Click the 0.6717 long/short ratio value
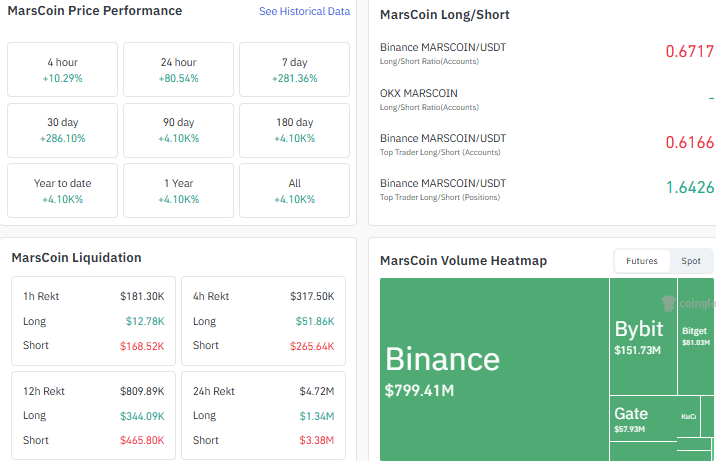This screenshot has height=461, width=716. click(x=689, y=52)
